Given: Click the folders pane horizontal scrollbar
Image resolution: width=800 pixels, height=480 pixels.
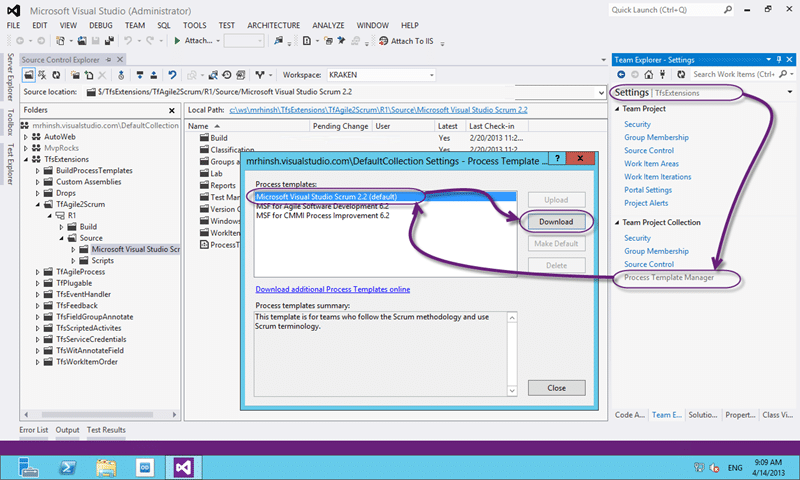Looking at the screenshot, I should 97,415.
